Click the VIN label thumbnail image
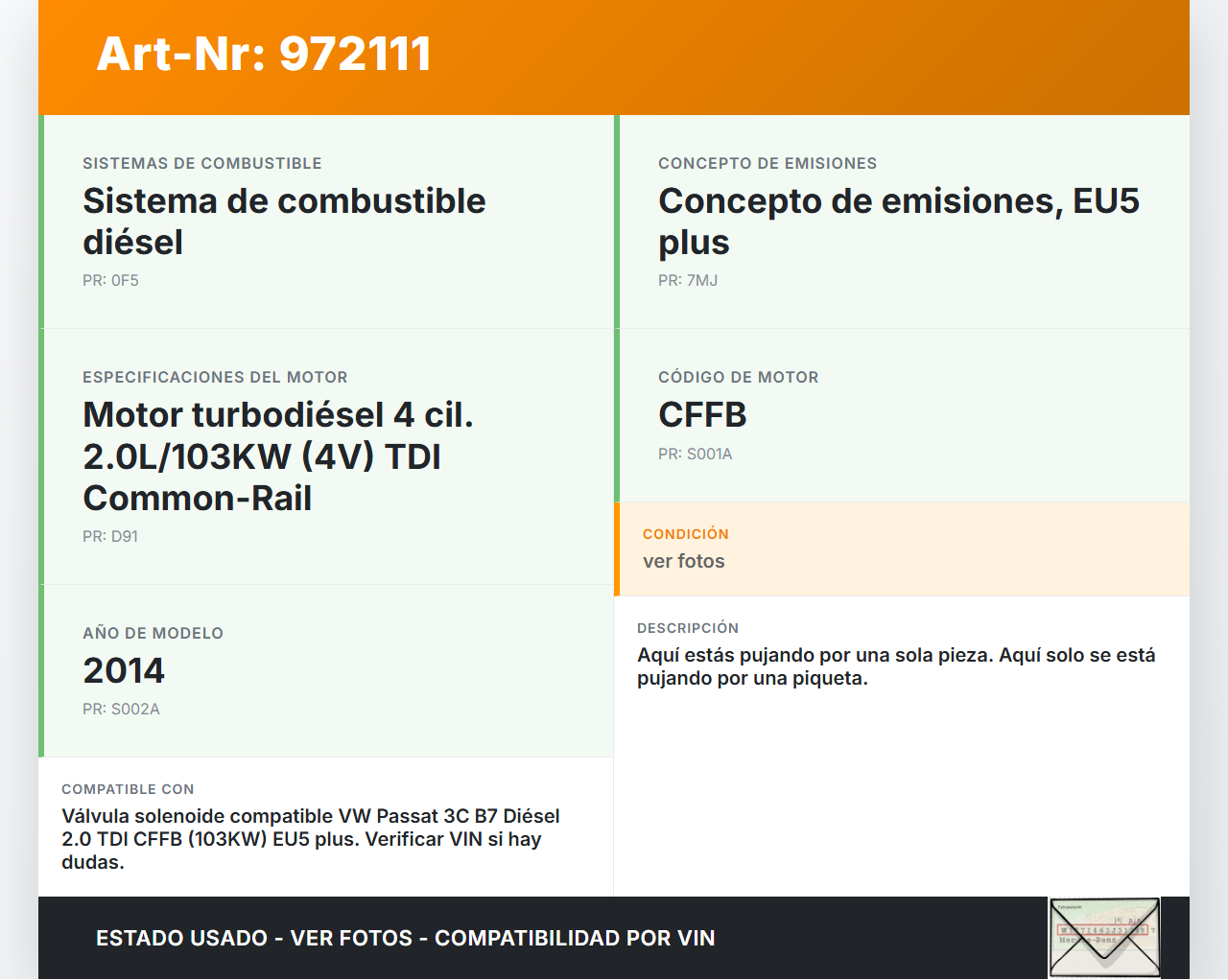The image size is (1228, 980). (x=1104, y=938)
